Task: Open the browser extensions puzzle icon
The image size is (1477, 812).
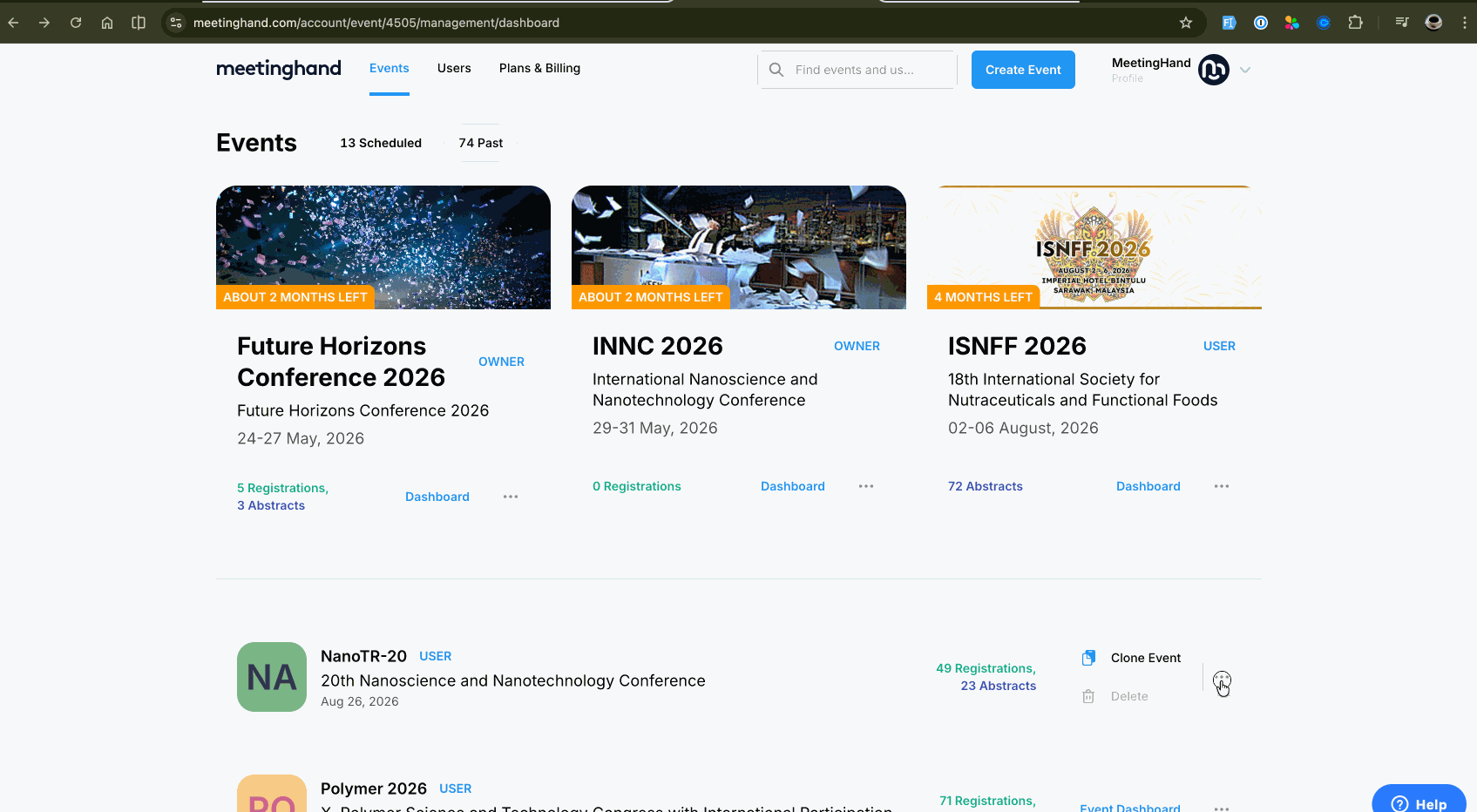Action: pyautogui.click(x=1355, y=23)
